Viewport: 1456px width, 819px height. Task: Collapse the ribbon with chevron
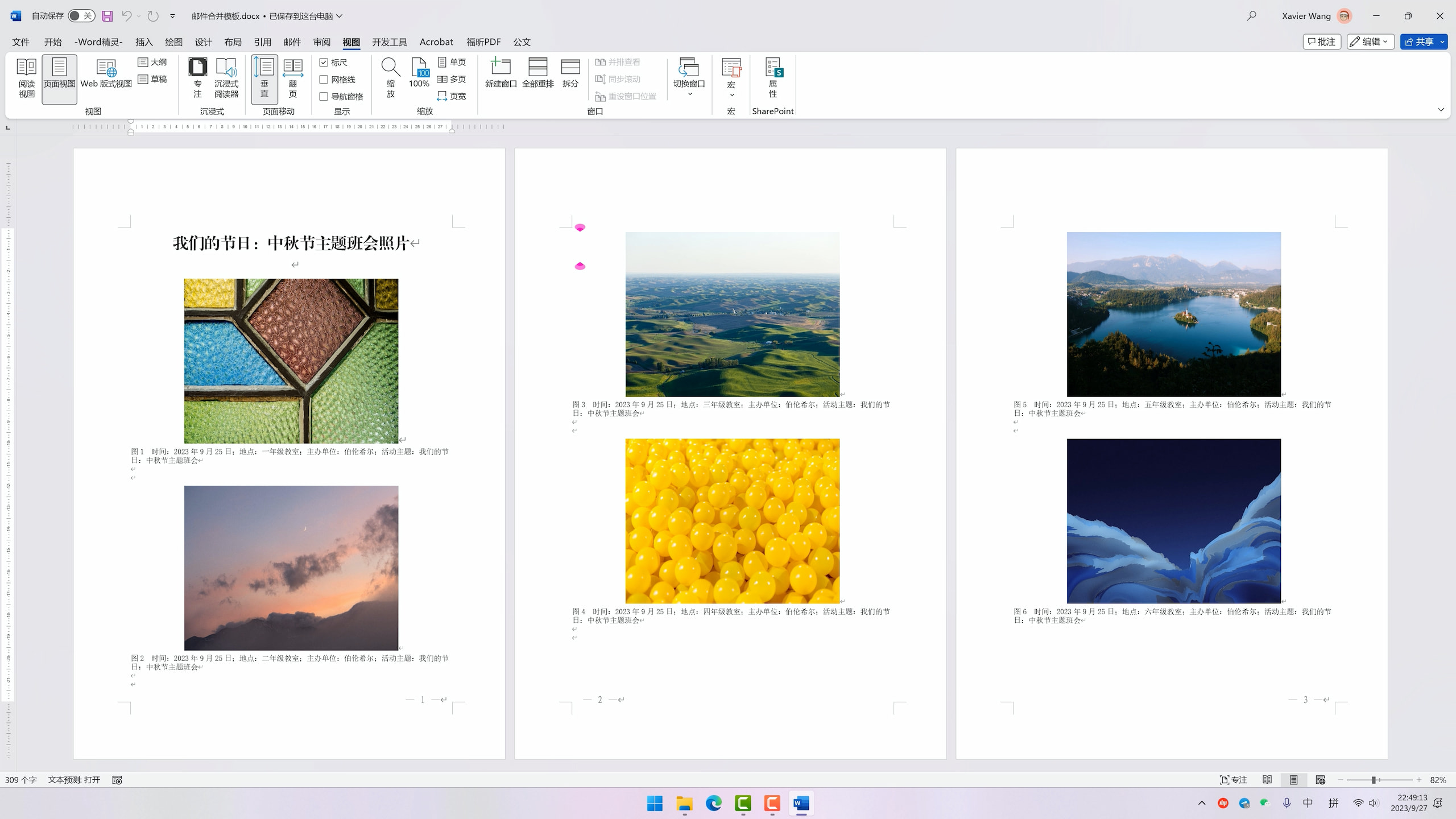1441,109
